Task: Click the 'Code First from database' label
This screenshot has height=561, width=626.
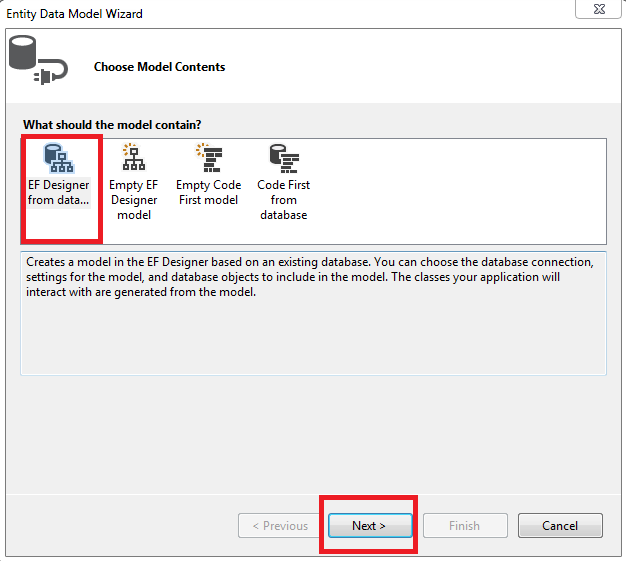Action: tap(284, 200)
